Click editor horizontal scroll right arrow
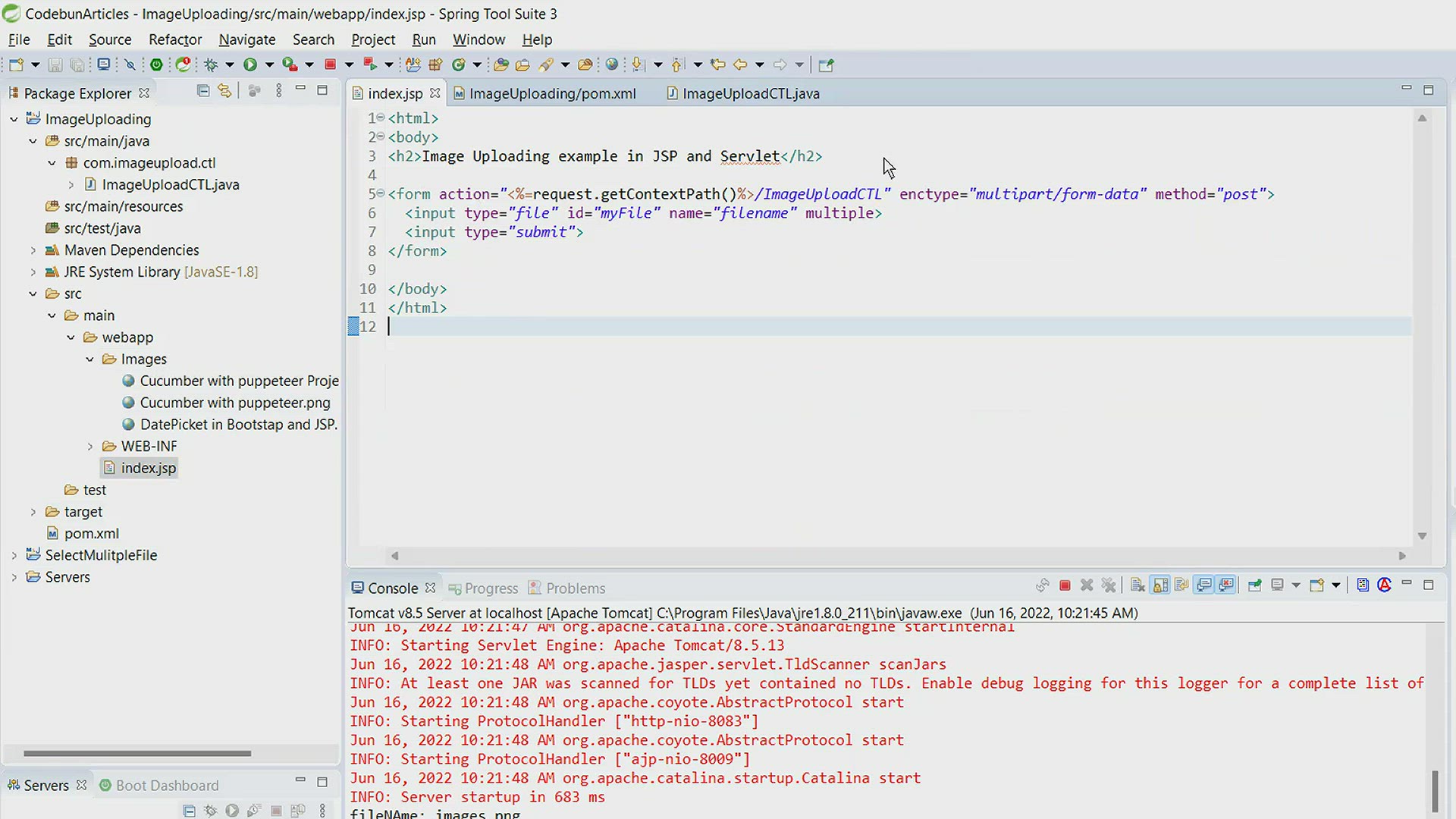The image size is (1456, 819). click(x=1402, y=556)
